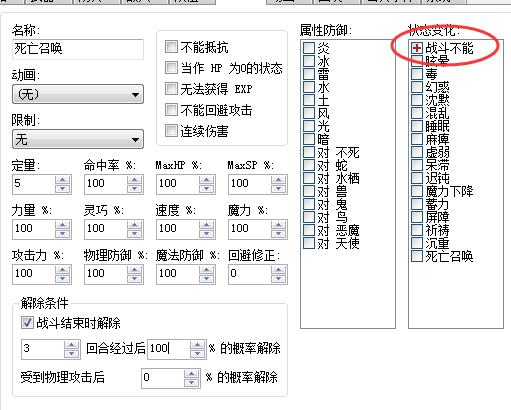511x410 pixels.
Task: Enable the 无法获得 EXP checkbox
Action: pos(171,89)
